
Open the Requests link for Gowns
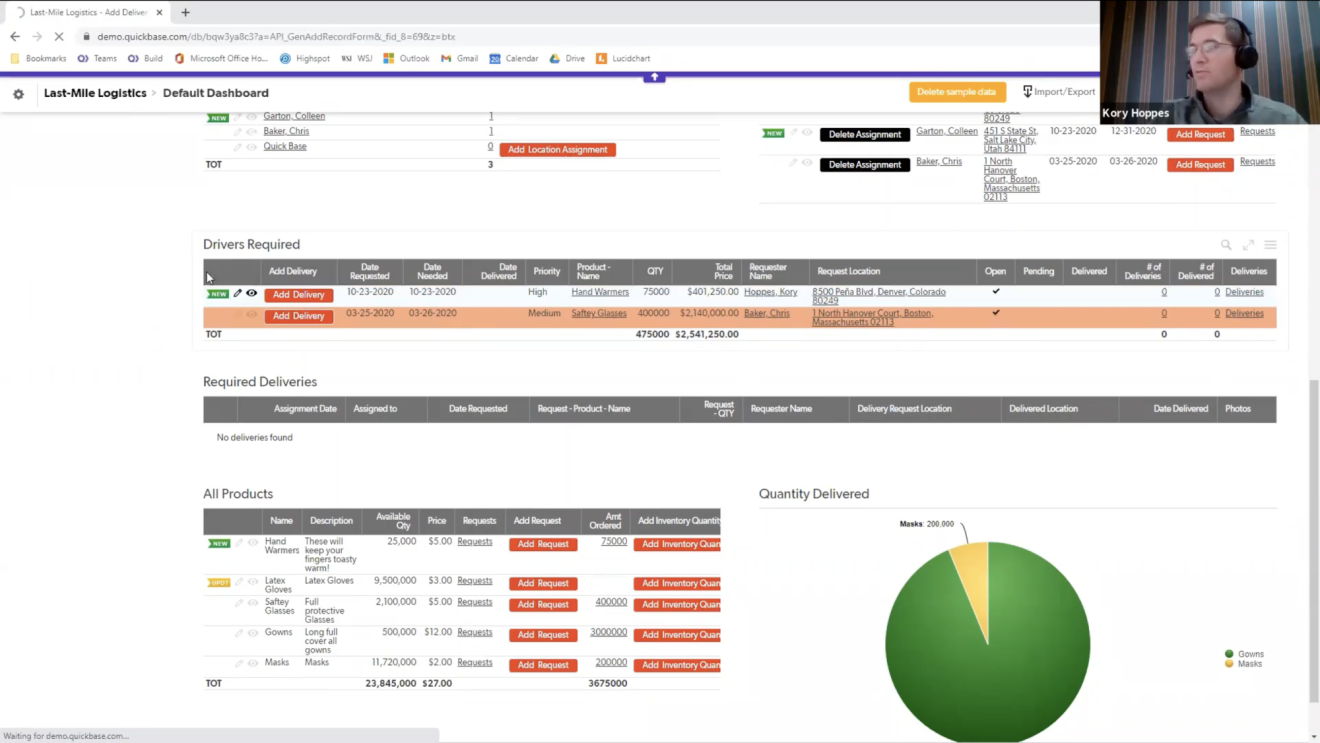475,634
